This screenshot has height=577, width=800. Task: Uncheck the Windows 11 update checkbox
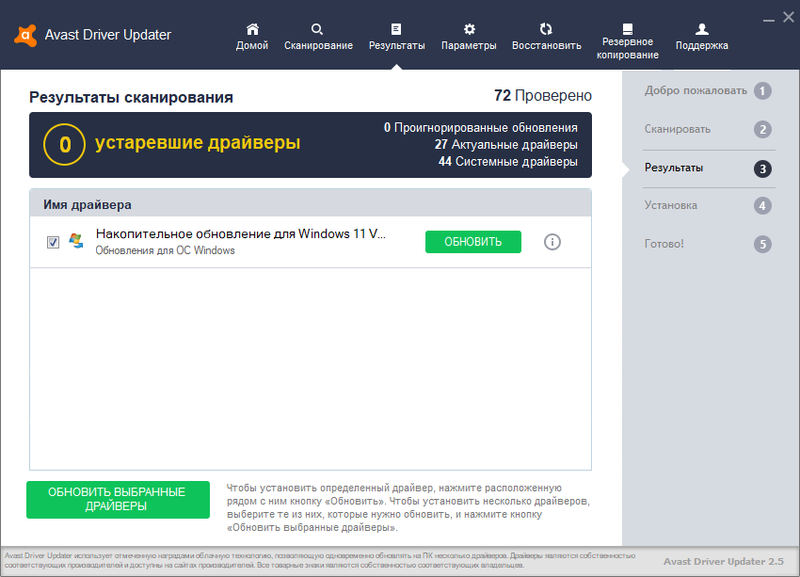pos(53,242)
